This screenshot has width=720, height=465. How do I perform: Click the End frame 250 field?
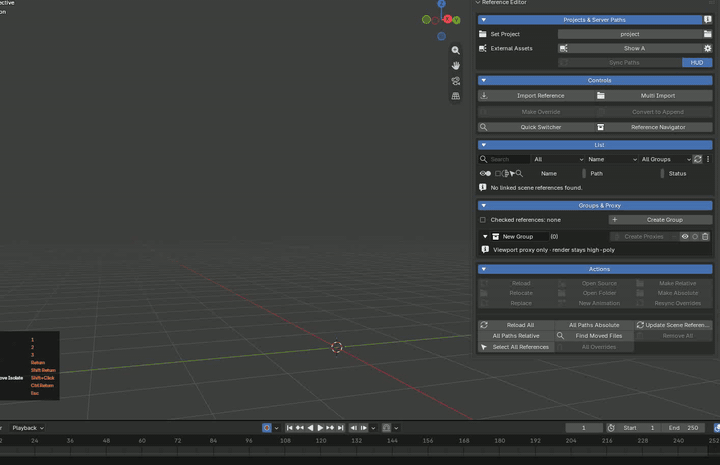click(x=683, y=428)
